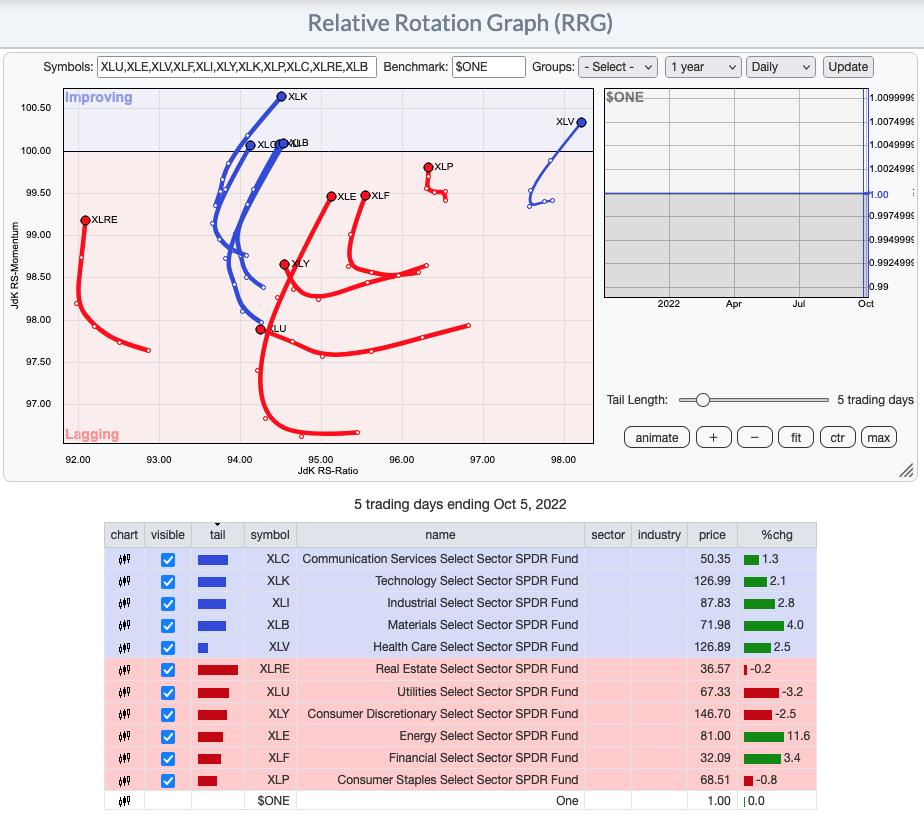Select the XLP point on the graph
Viewport: 924px width, 815px height.
(x=428, y=167)
